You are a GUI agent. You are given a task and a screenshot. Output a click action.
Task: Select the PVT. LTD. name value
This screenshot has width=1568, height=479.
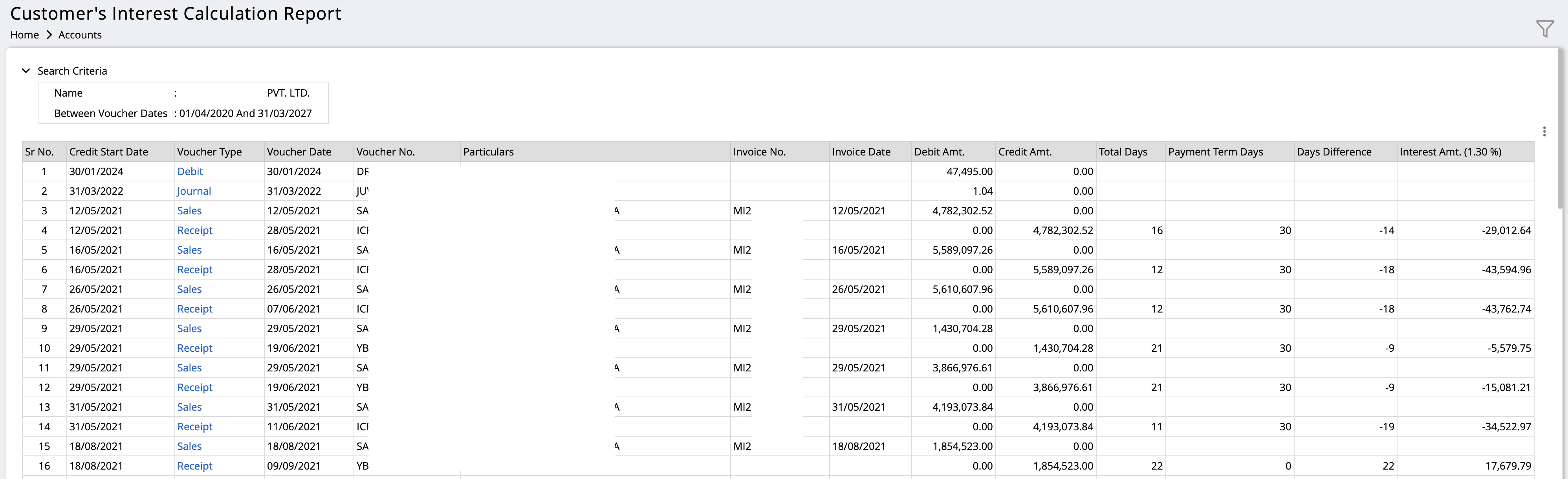click(x=288, y=93)
